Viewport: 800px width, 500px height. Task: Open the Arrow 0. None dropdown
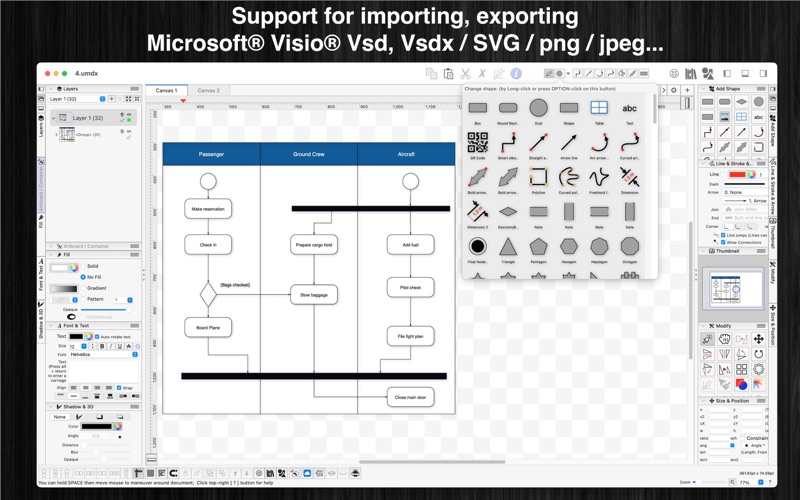click(745, 192)
